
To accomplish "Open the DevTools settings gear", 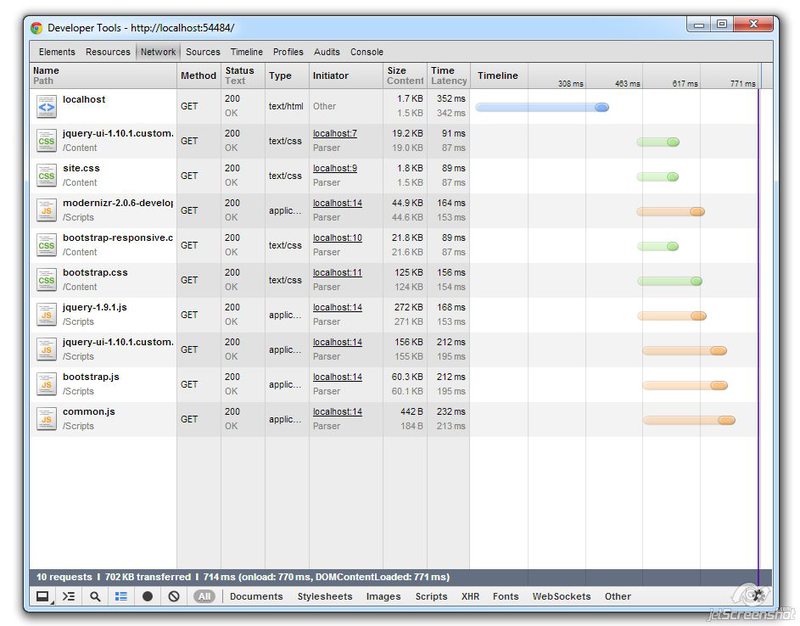I will click(x=757, y=593).
